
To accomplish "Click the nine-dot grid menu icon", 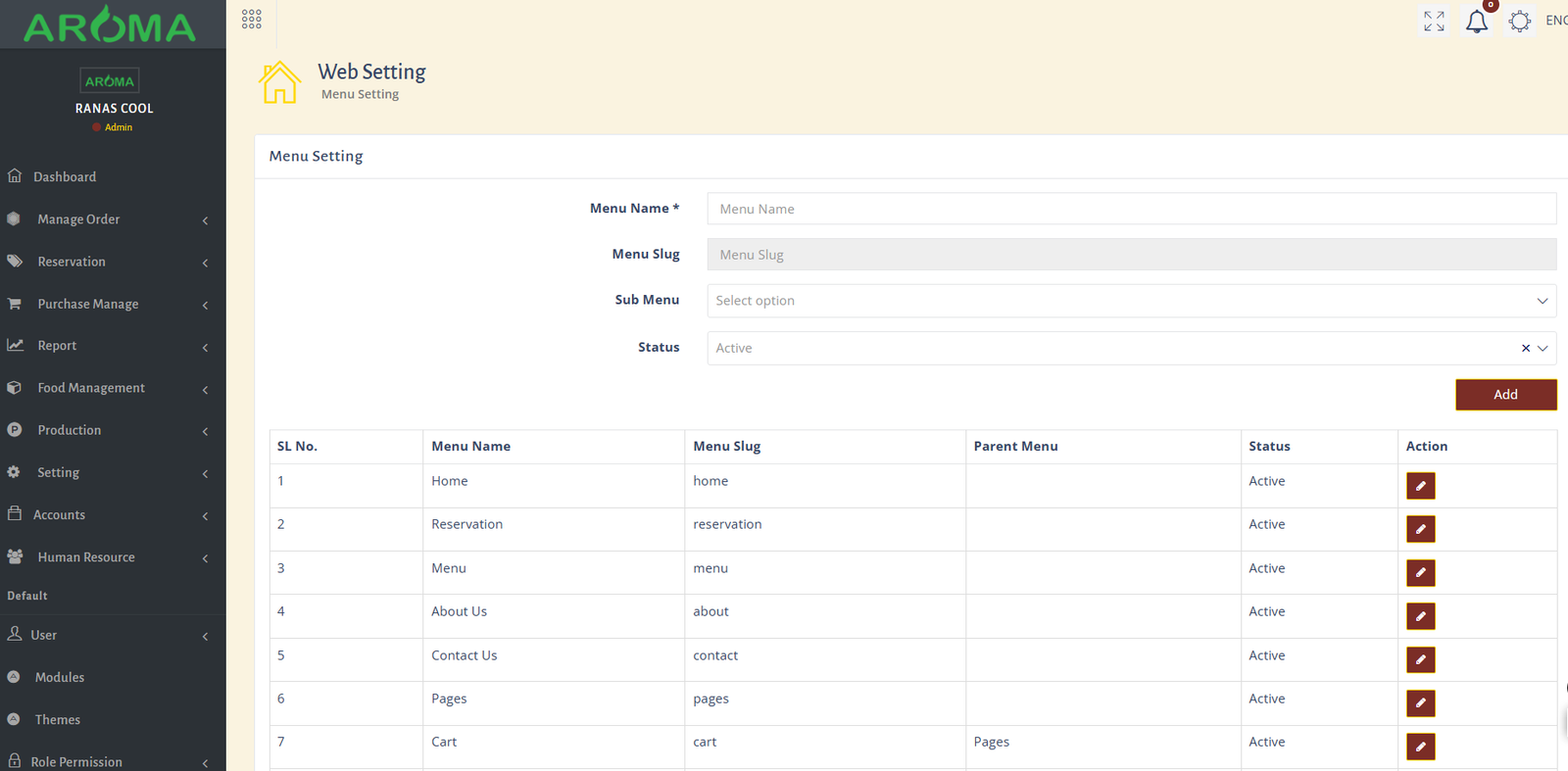I will pos(252,20).
